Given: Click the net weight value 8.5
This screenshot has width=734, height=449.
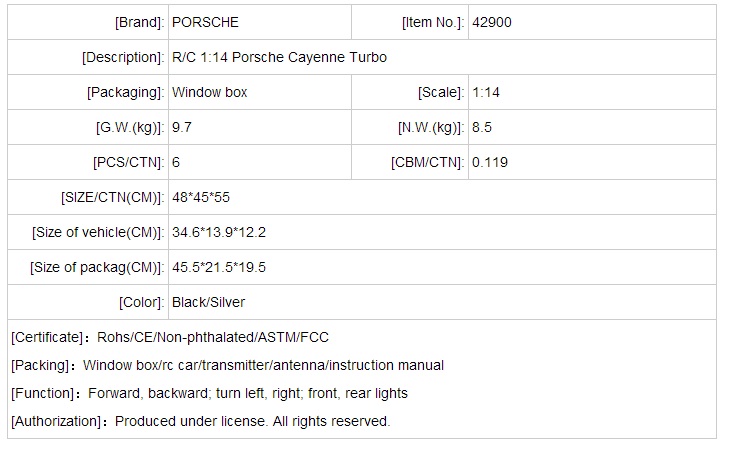Looking at the screenshot, I should pyautogui.click(x=482, y=127).
